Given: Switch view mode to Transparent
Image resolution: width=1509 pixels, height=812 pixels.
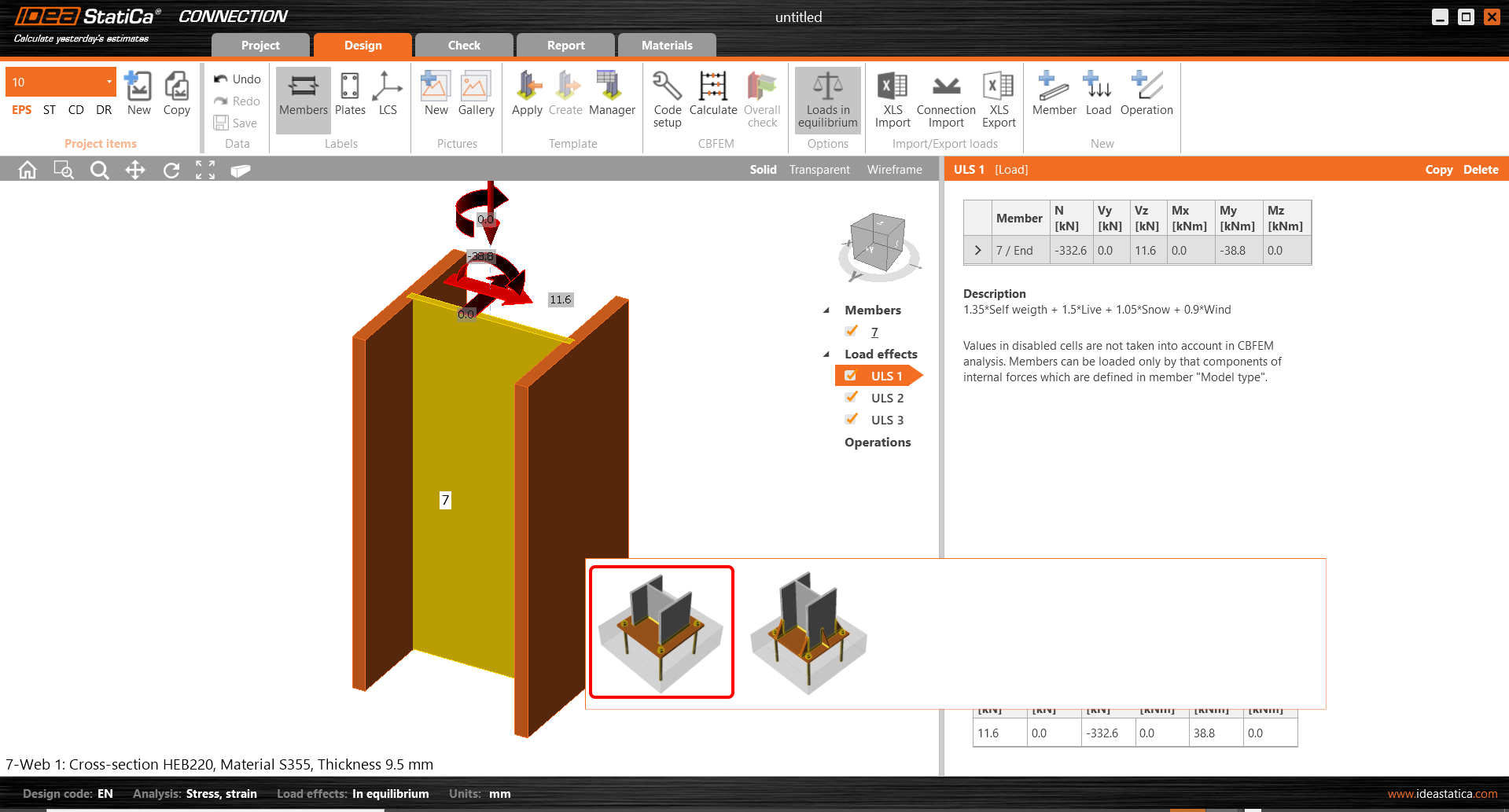Looking at the screenshot, I should point(819,170).
